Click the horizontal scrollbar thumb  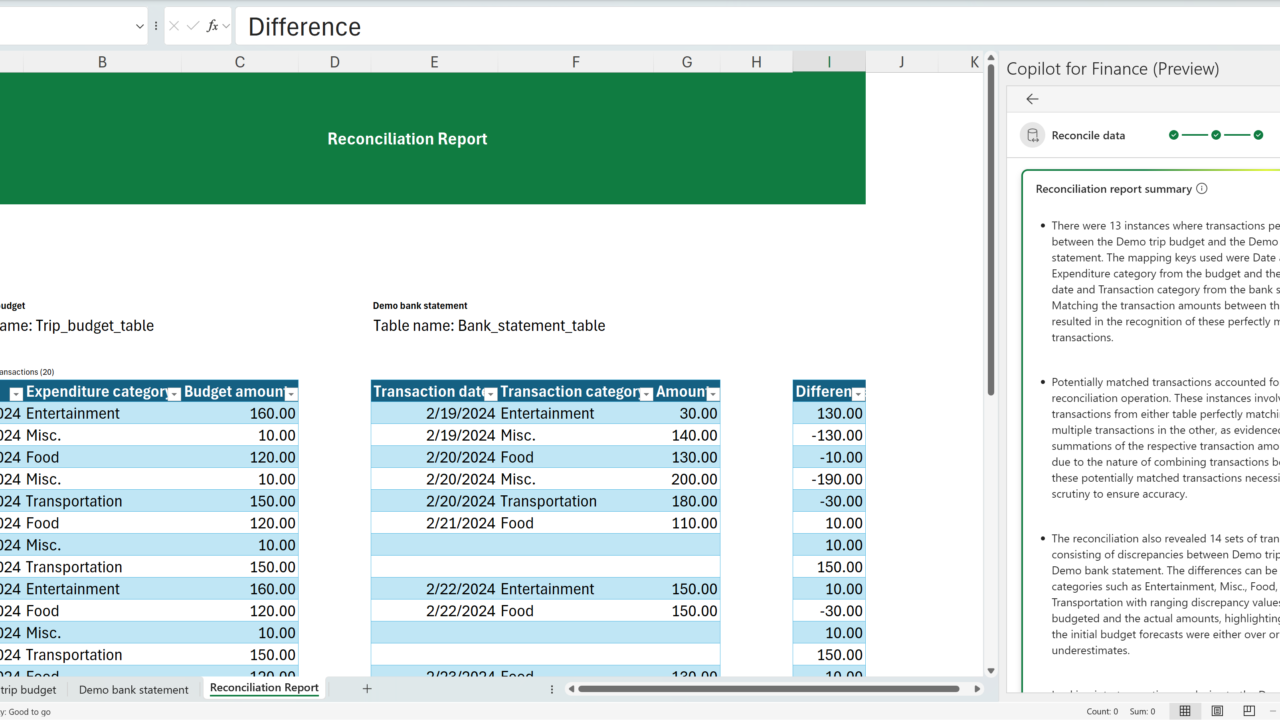point(769,688)
